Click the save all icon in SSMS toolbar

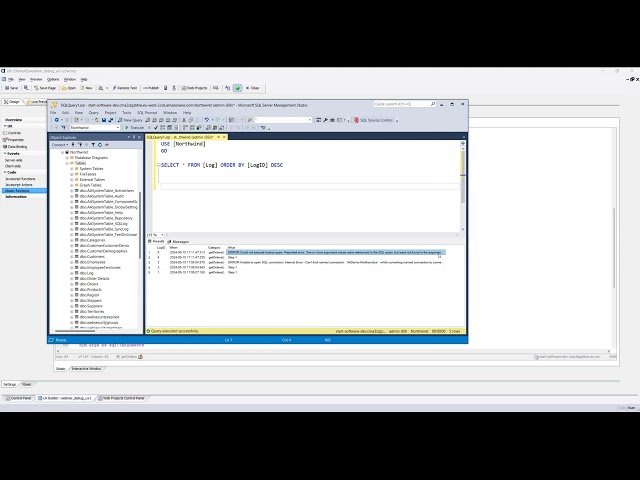(x=111, y=120)
